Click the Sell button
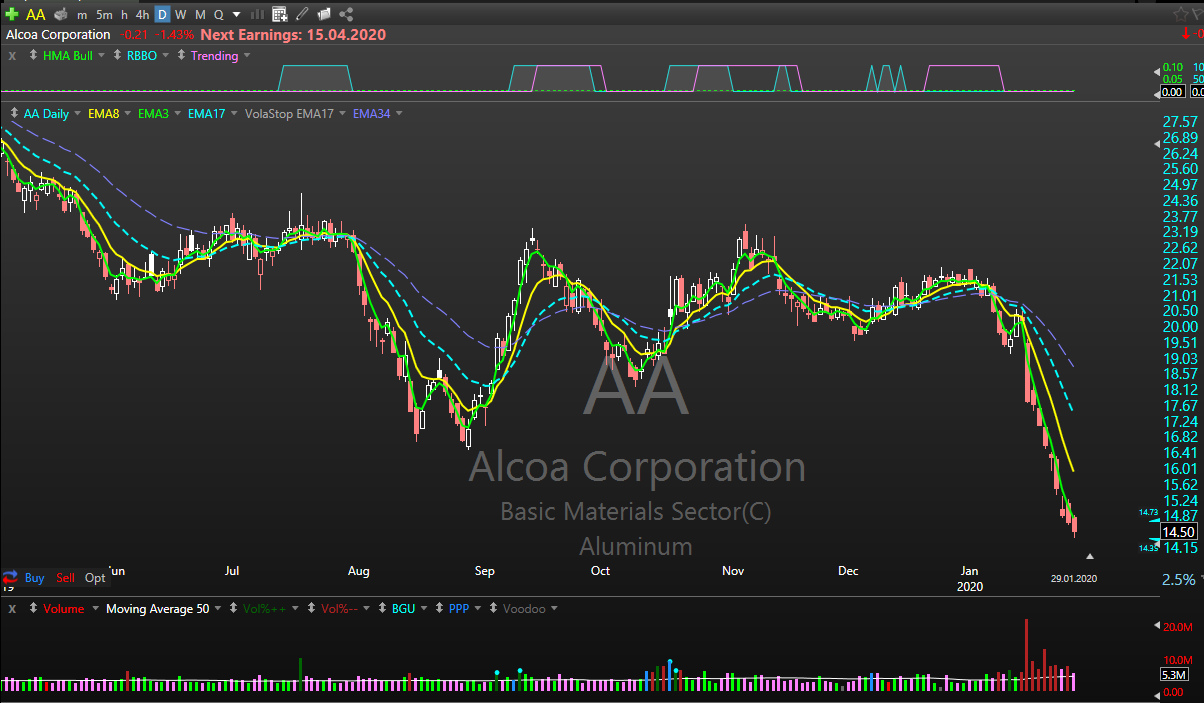 click(x=65, y=577)
